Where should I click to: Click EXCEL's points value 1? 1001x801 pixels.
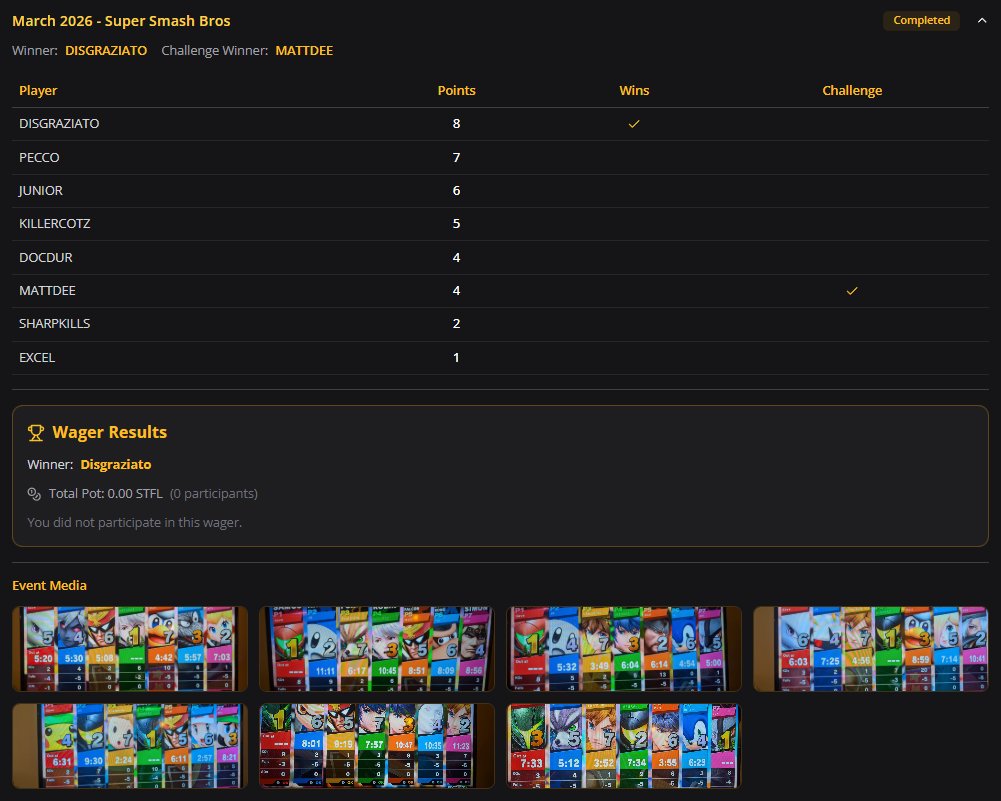click(x=456, y=357)
